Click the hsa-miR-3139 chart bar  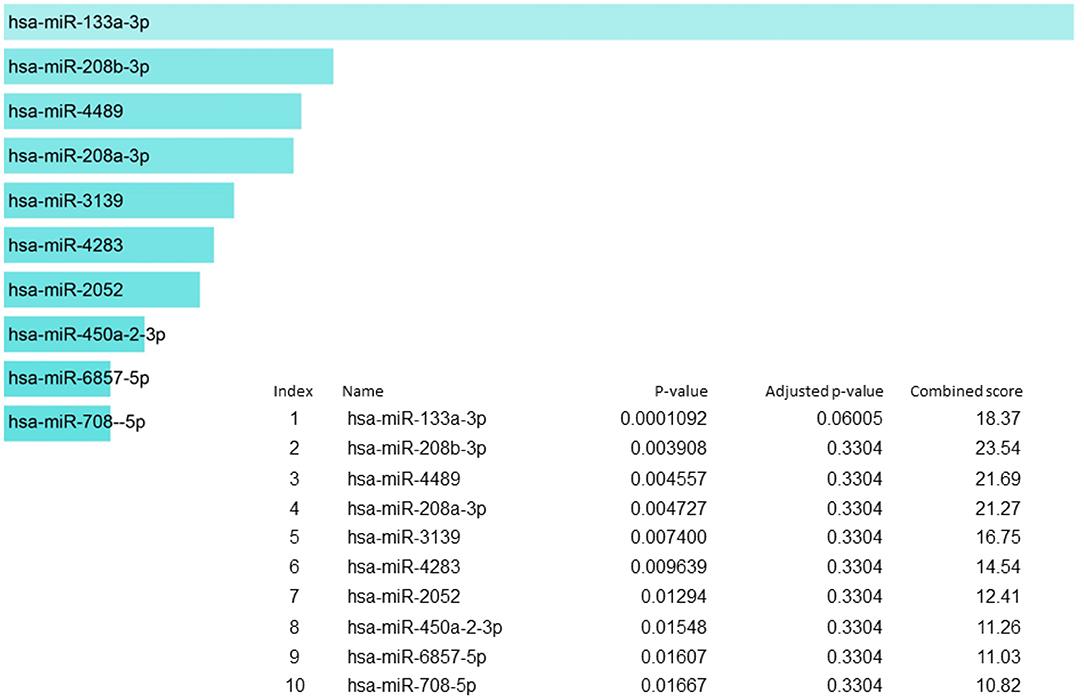point(119,201)
